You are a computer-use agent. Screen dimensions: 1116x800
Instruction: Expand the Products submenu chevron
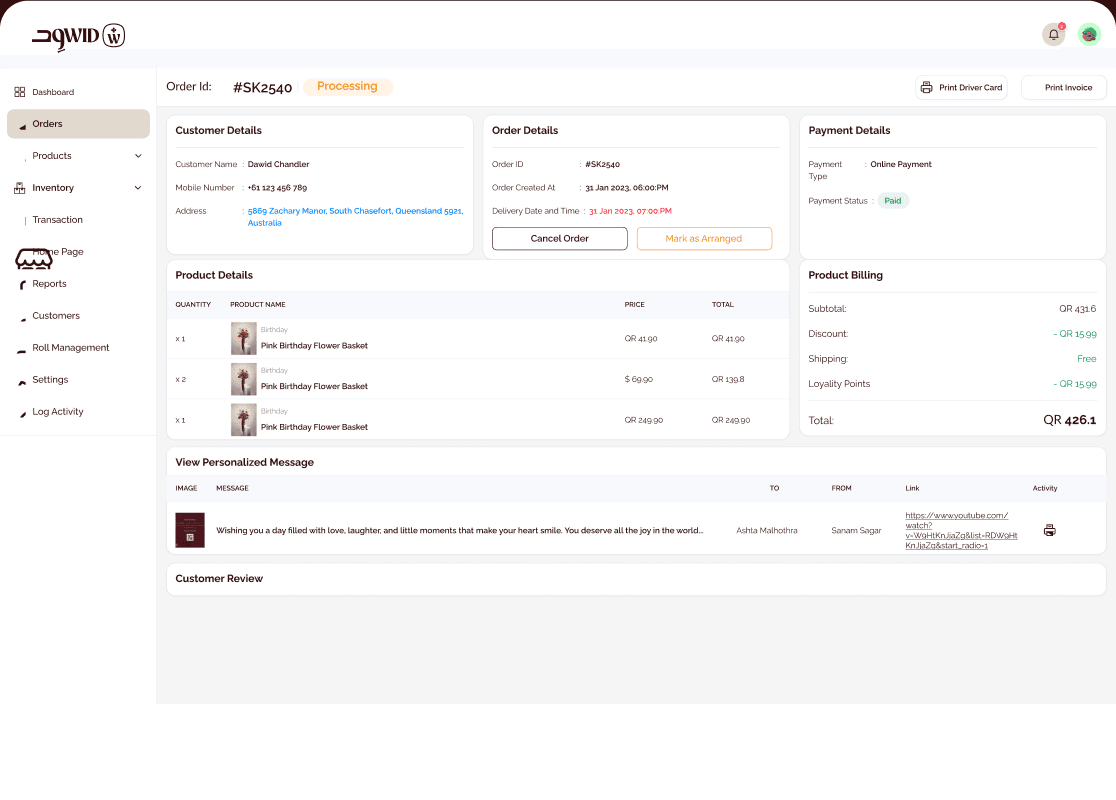coord(138,156)
